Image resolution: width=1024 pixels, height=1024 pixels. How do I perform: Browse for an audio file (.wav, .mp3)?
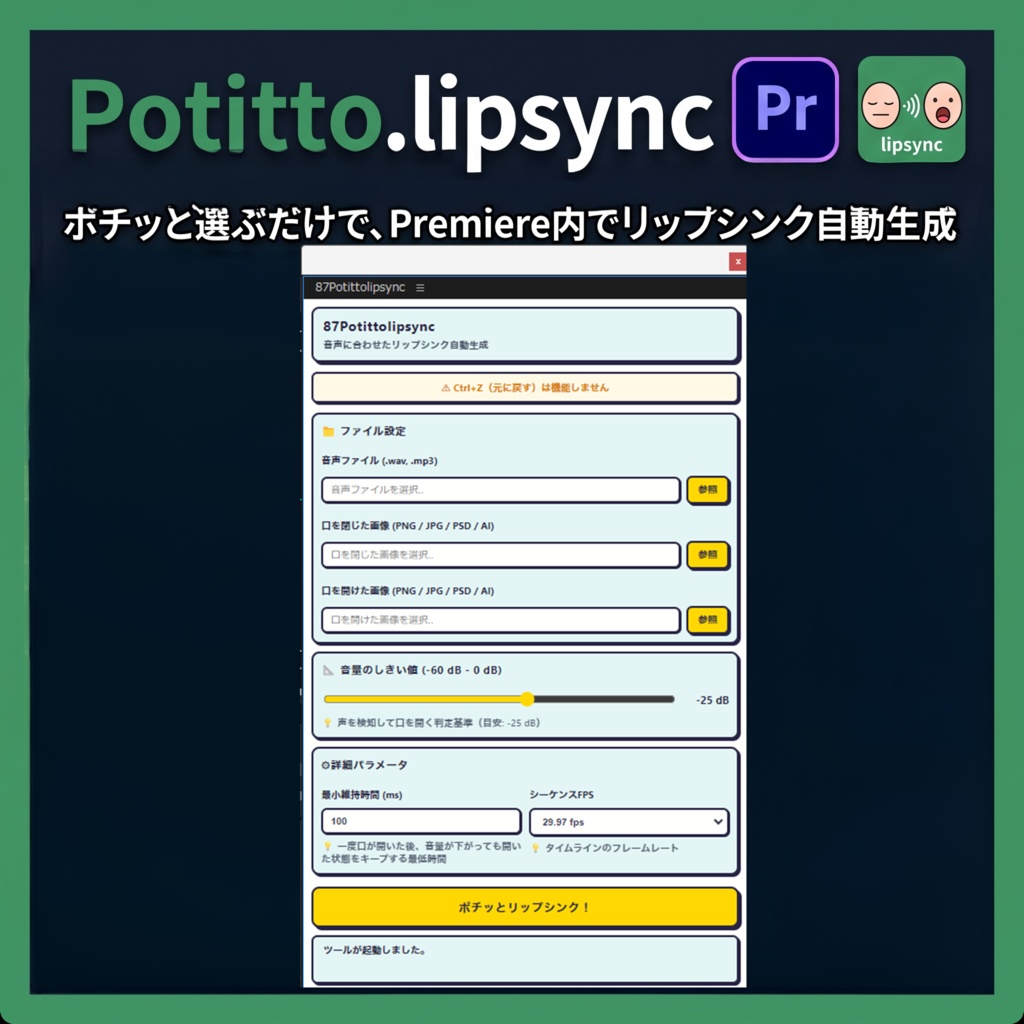pyautogui.click(x=708, y=490)
